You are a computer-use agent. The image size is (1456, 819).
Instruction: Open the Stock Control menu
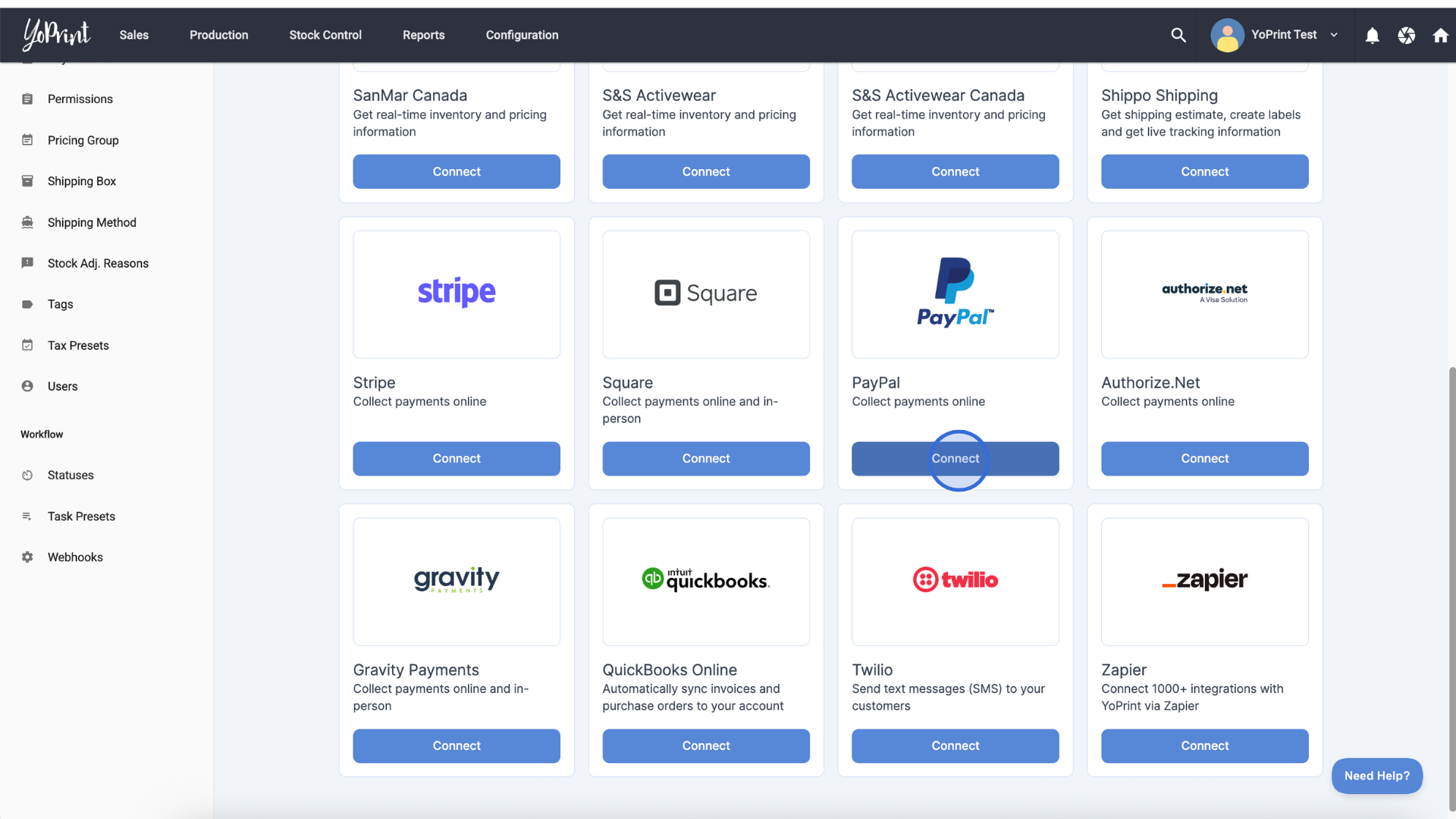pos(325,35)
